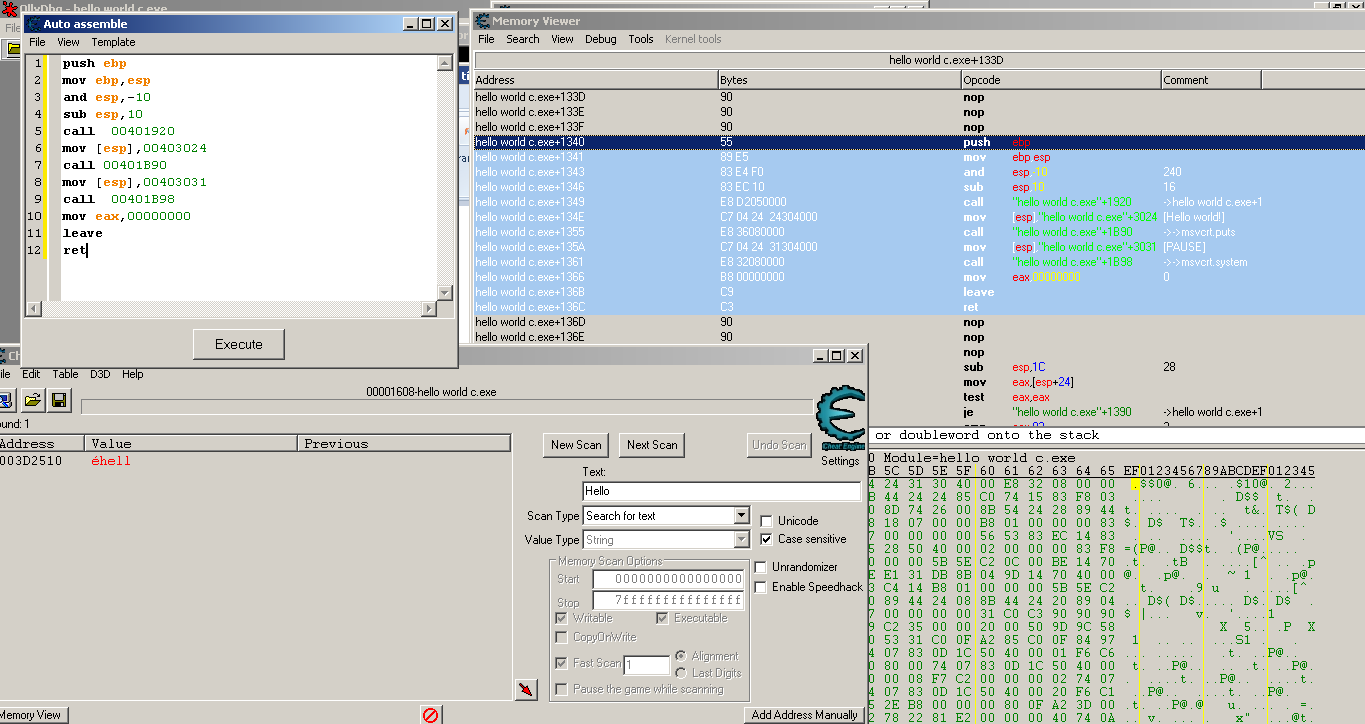
Task: Click the Auto assemble horizontal scrollbar track
Action: click(x=231, y=309)
